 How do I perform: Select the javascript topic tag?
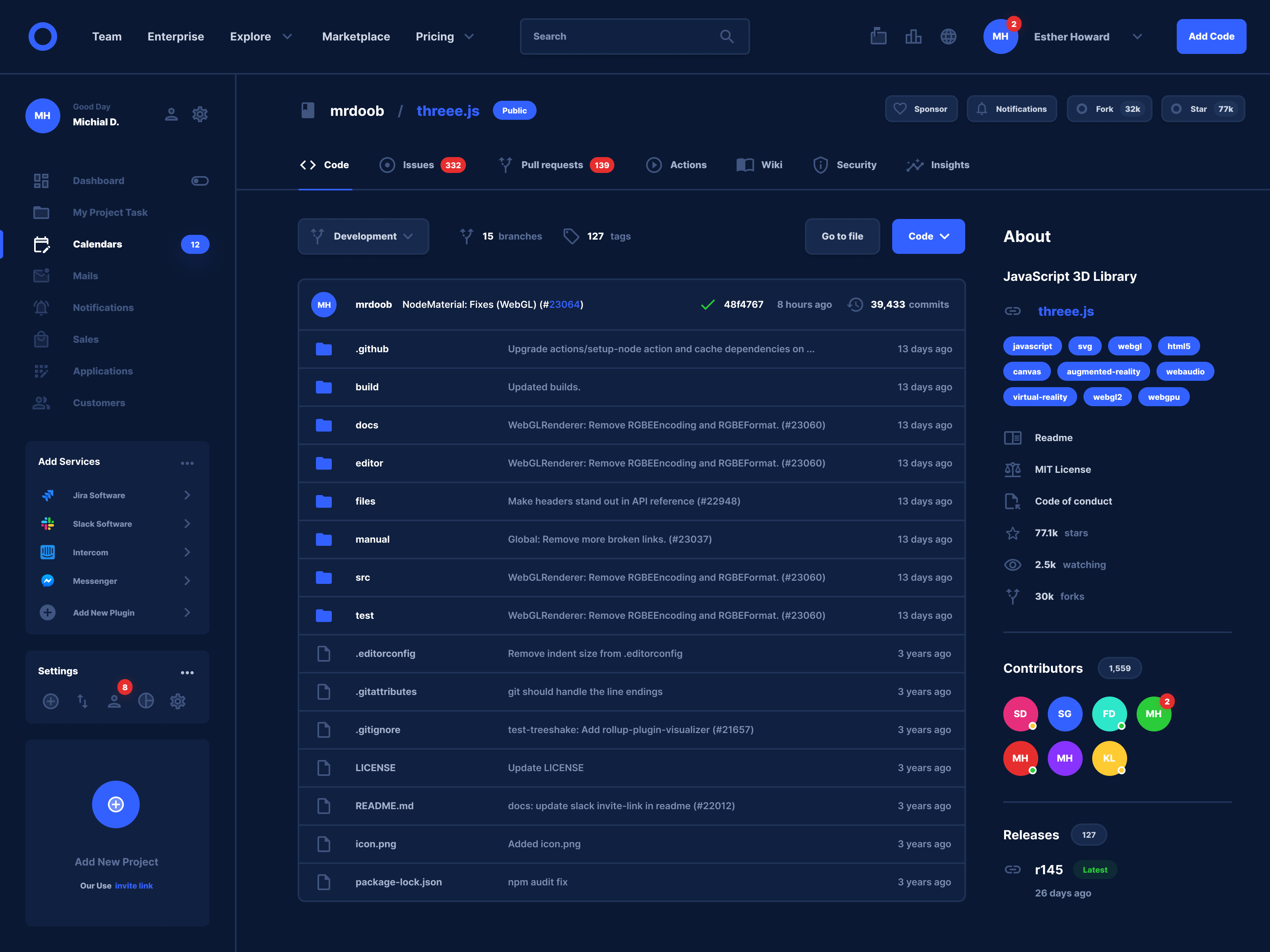tap(1032, 346)
